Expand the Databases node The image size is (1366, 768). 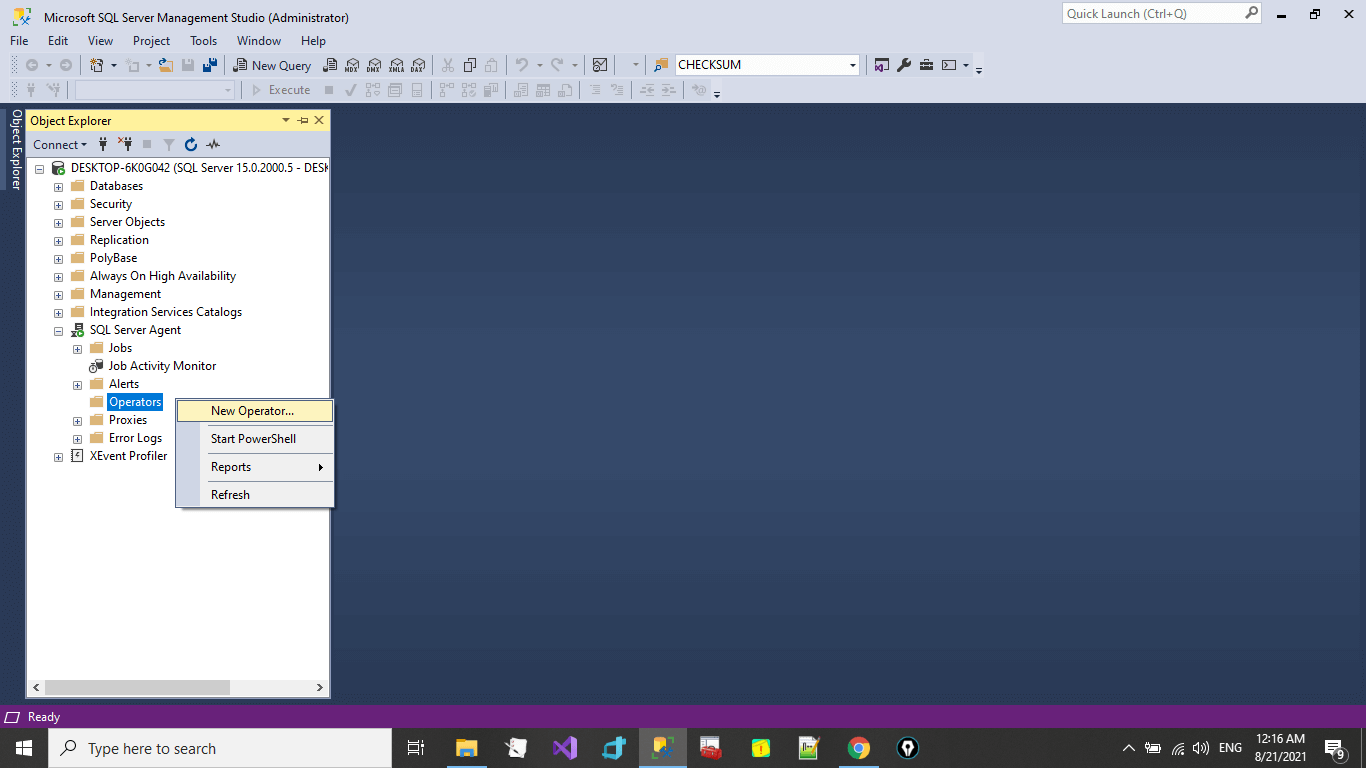(58, 185)
